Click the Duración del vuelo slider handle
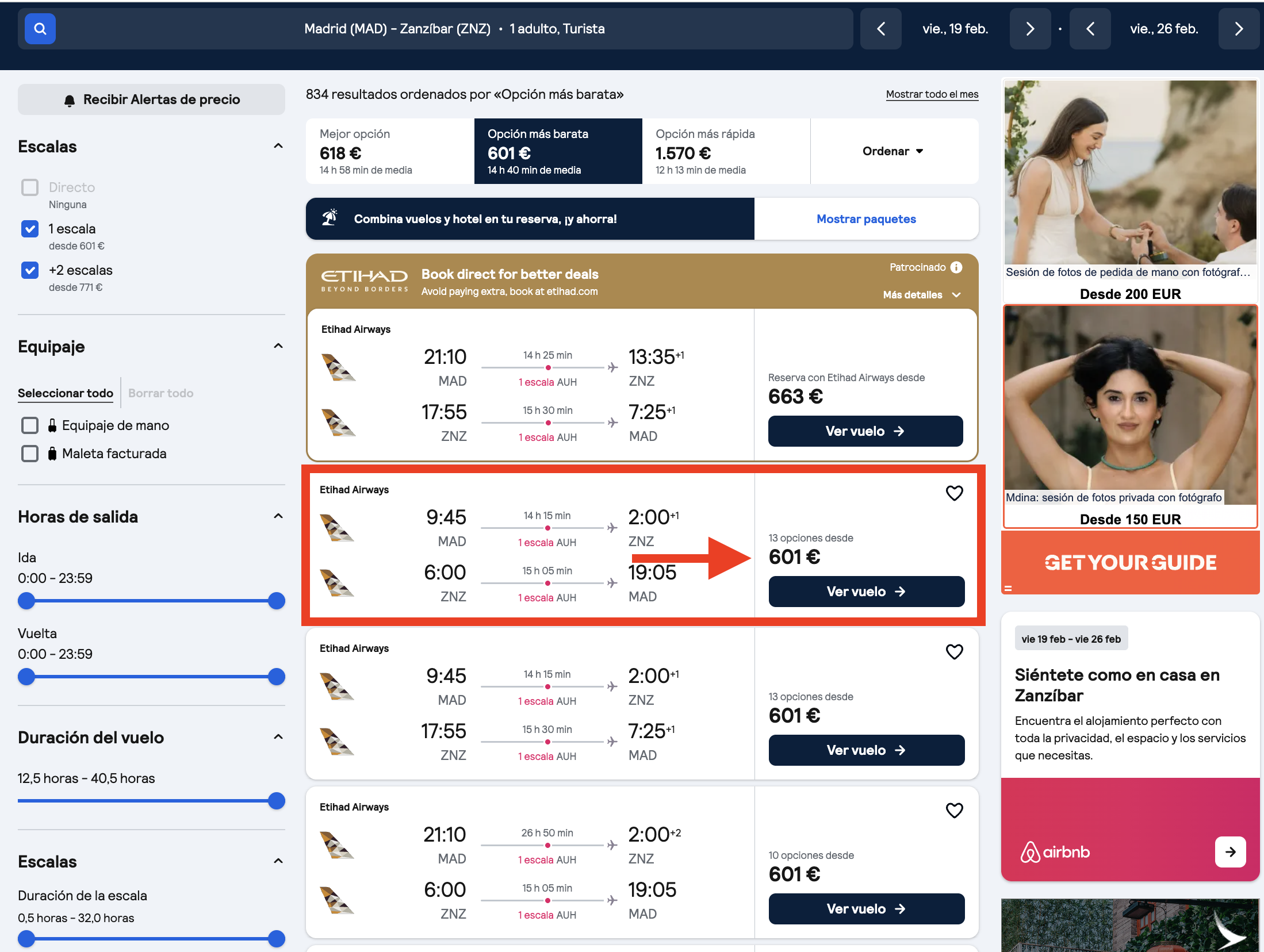Image resolution: width=1264 pixels, height=952 pixels. 277,801
